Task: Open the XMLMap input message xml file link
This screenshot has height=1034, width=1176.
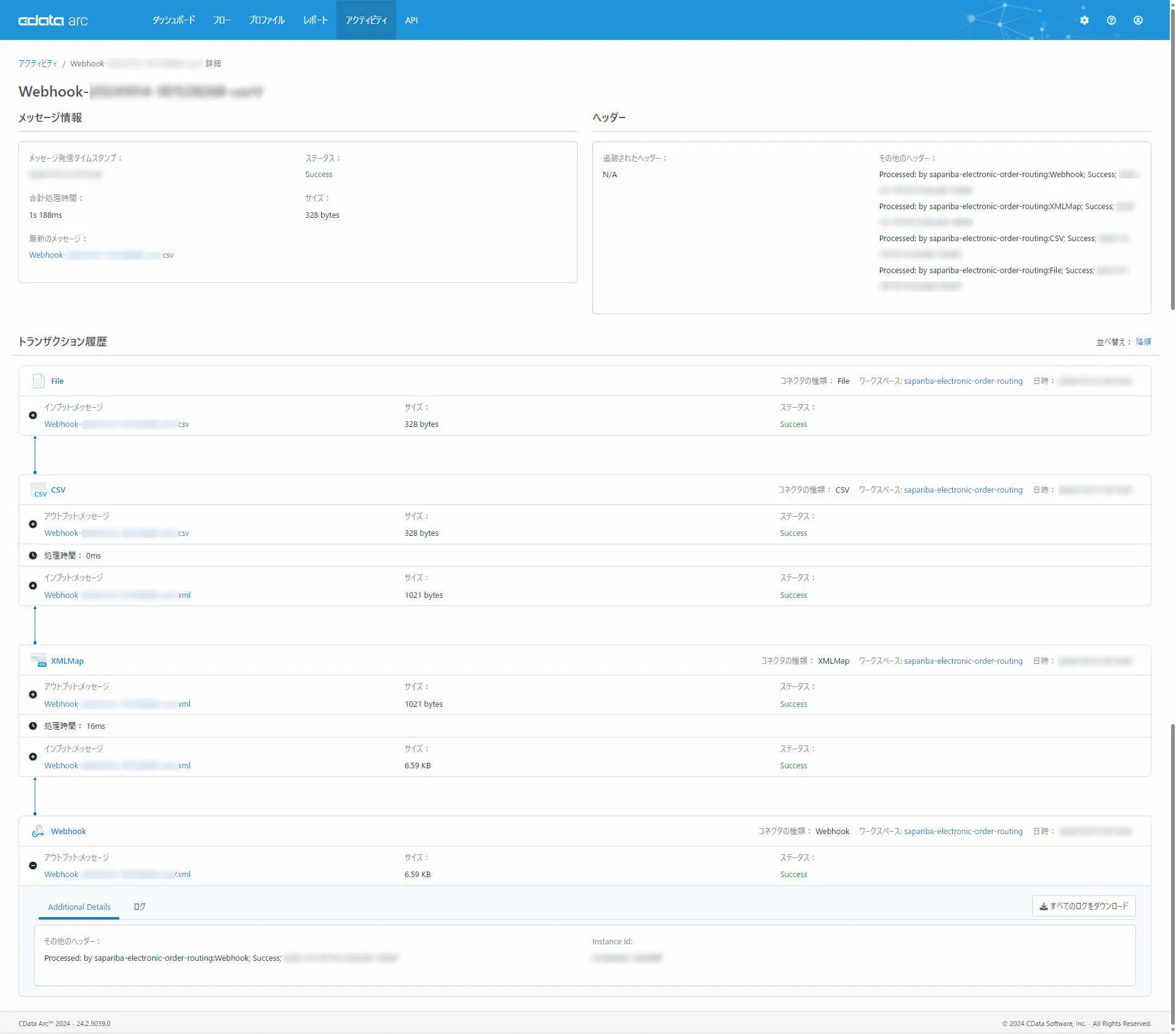Action: point(117,765)
